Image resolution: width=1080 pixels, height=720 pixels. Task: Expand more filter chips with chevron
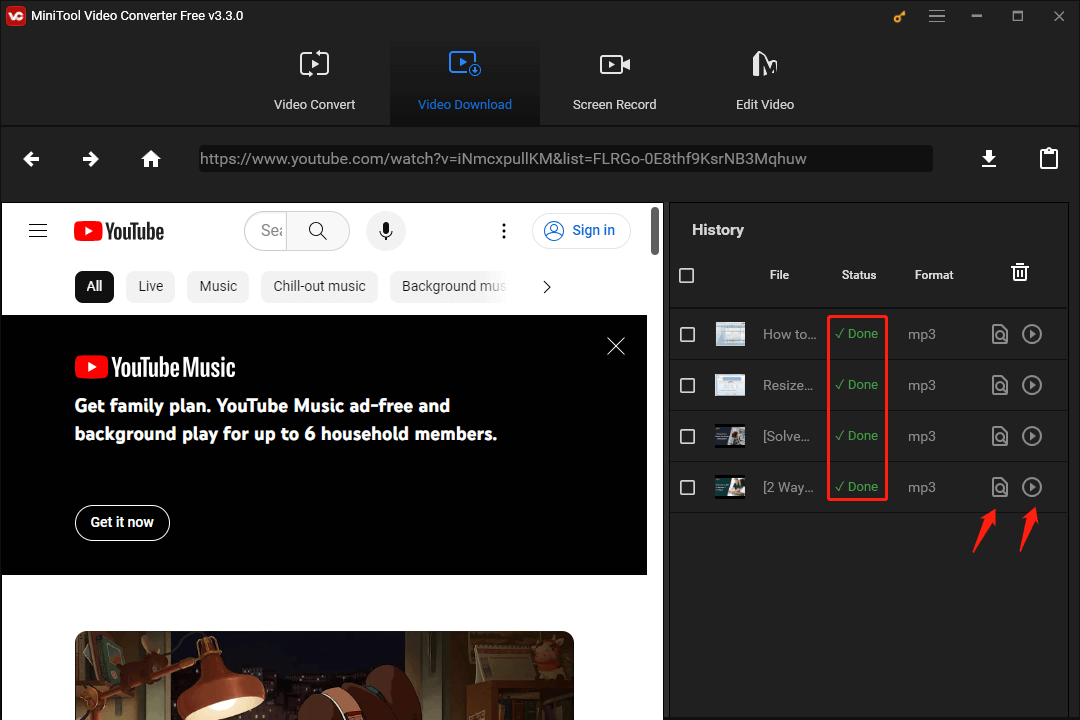coord(547,287)
